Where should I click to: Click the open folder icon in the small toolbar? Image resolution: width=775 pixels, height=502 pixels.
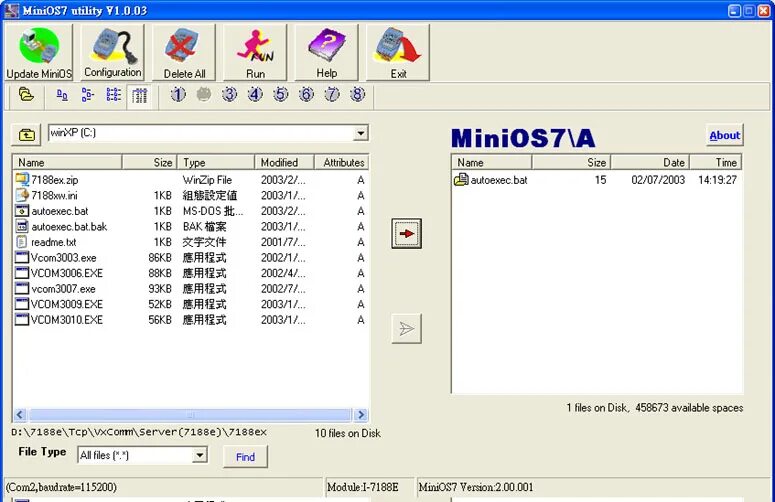coord(26,94)
